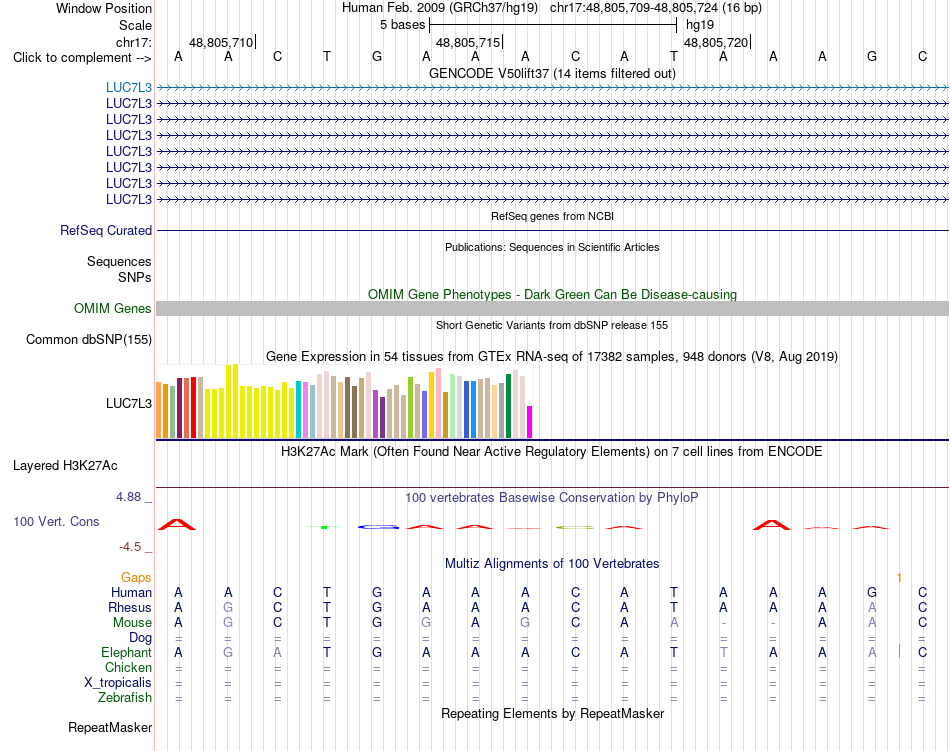Click 'Publications: Sequences in Scientific Articles' title
Image resolution: width=950 pixels, height=751 pixels.
coord(552,247)
